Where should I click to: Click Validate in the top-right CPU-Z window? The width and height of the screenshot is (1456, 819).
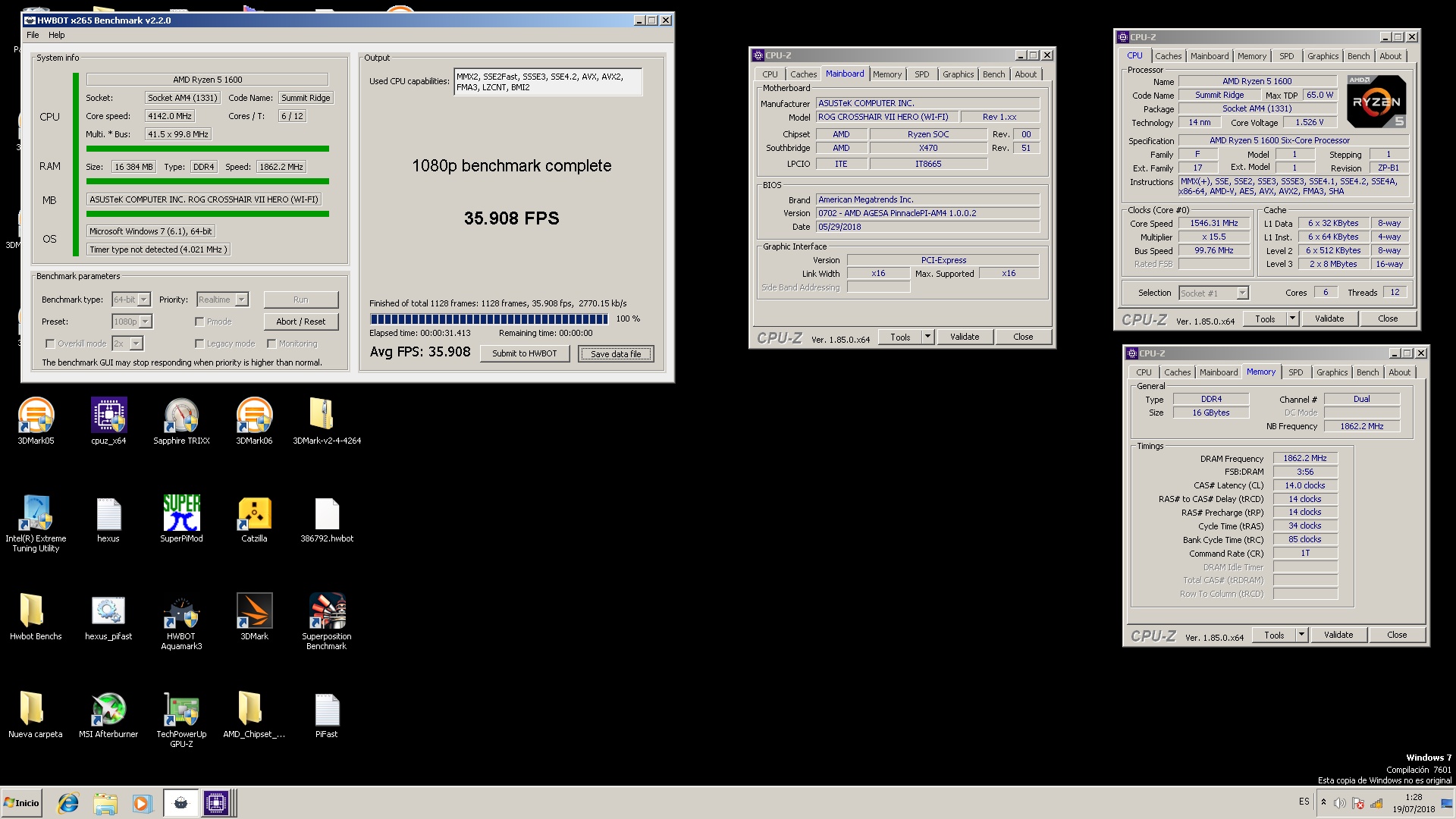tap(1329, 318)
